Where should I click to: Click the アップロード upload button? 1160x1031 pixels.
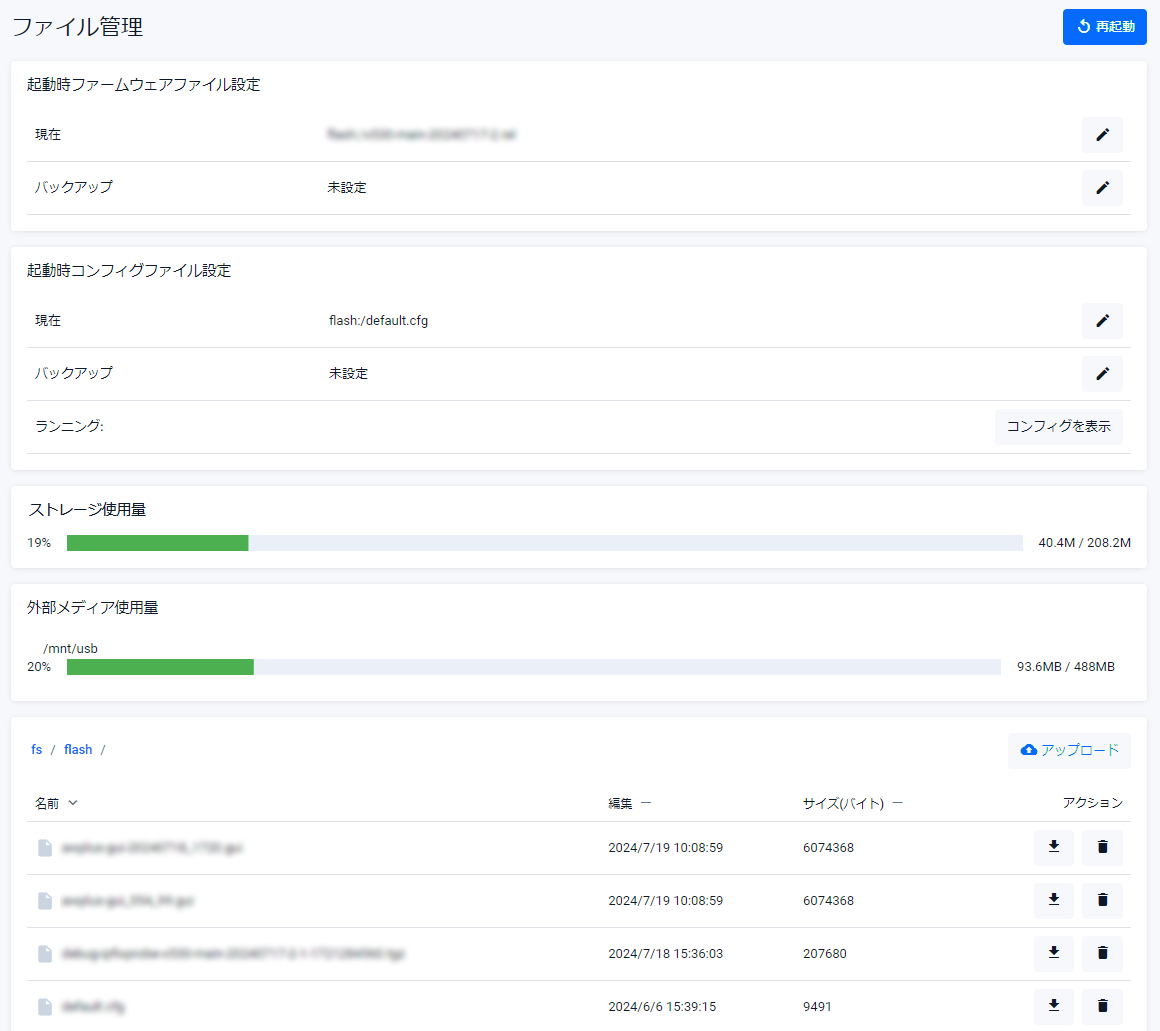1069,750
